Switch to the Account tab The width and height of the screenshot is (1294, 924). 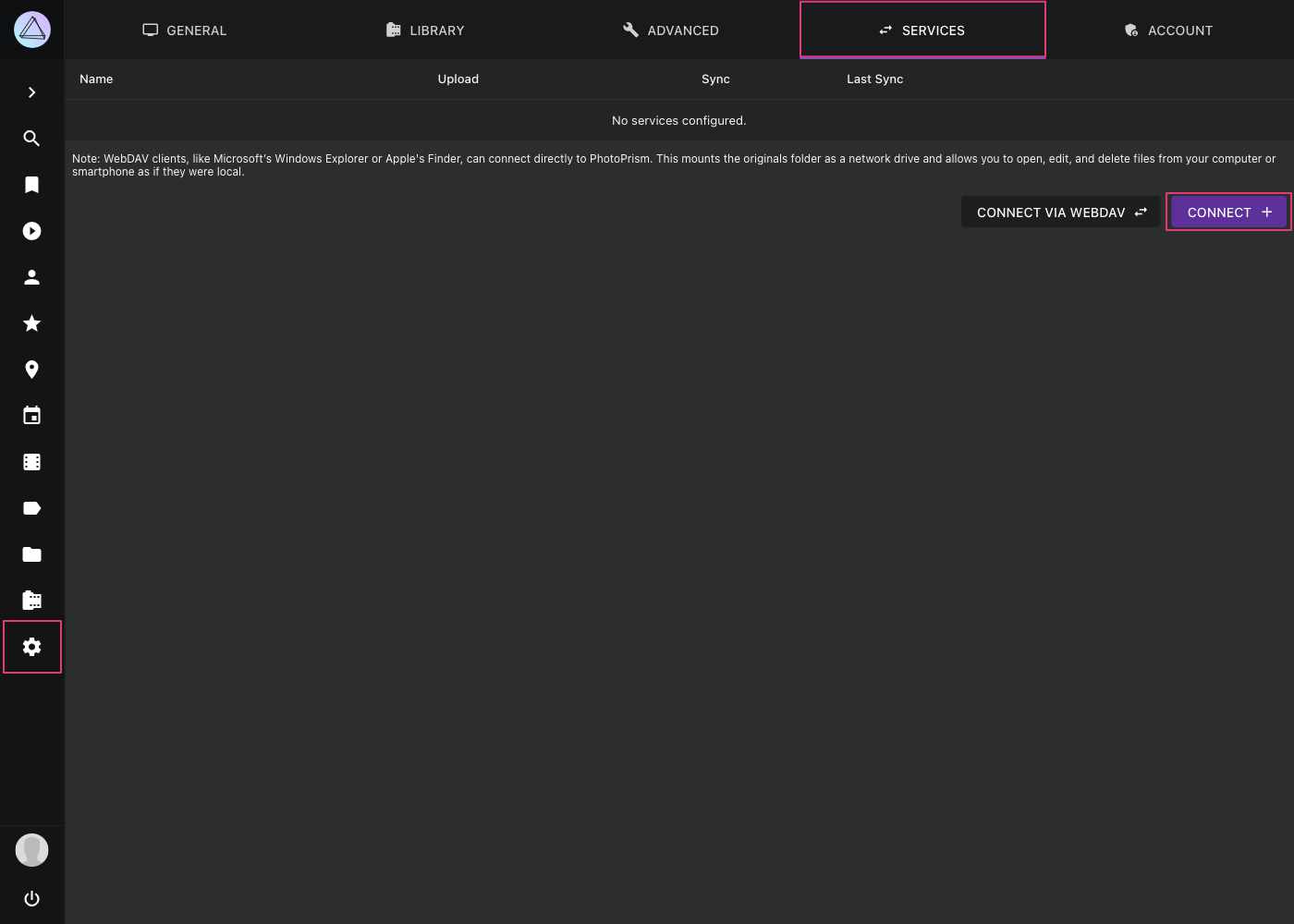click(1168, 30)
